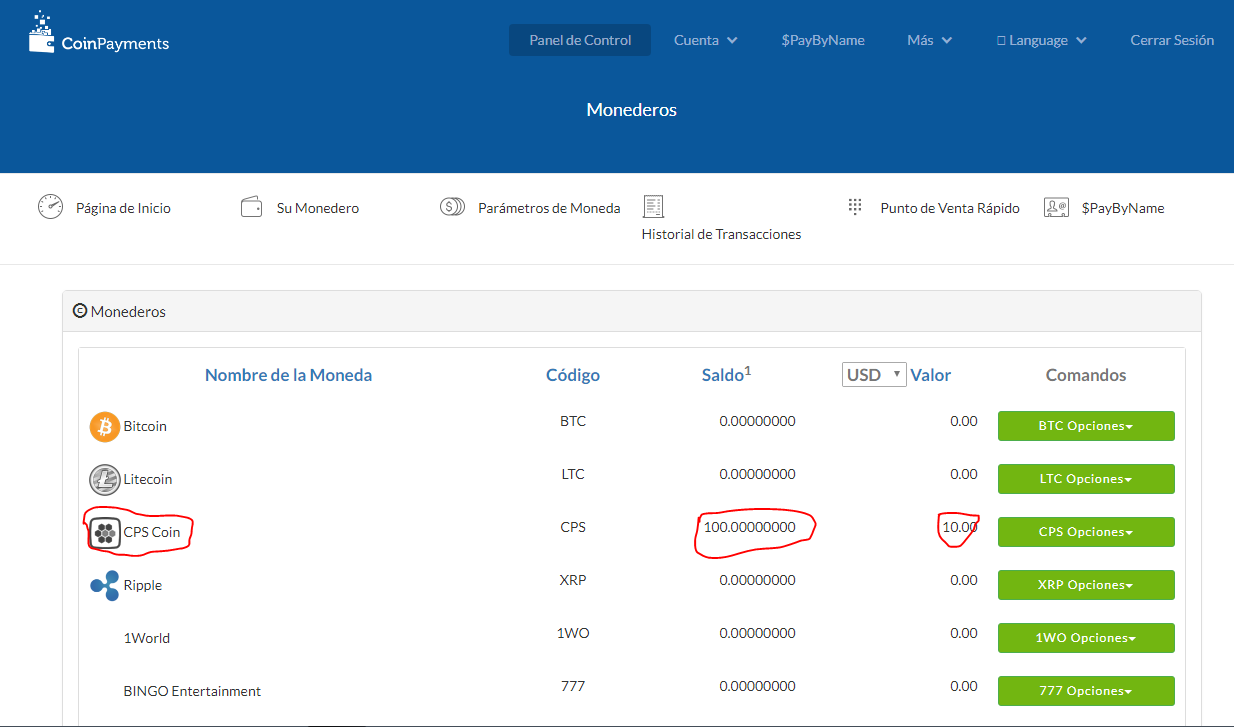1234x727 pixels.
Task: Click the CPS code cell
Action: pos(573,527)
